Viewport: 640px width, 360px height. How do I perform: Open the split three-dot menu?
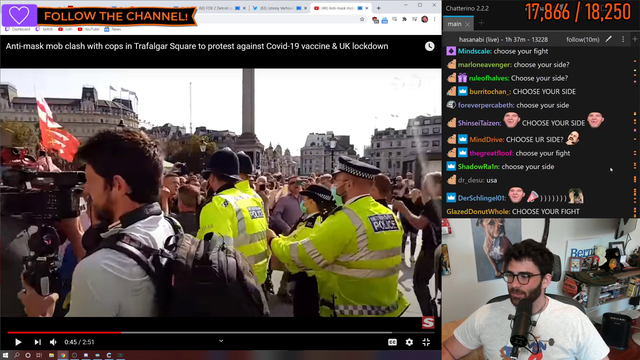tap(623, 39)
